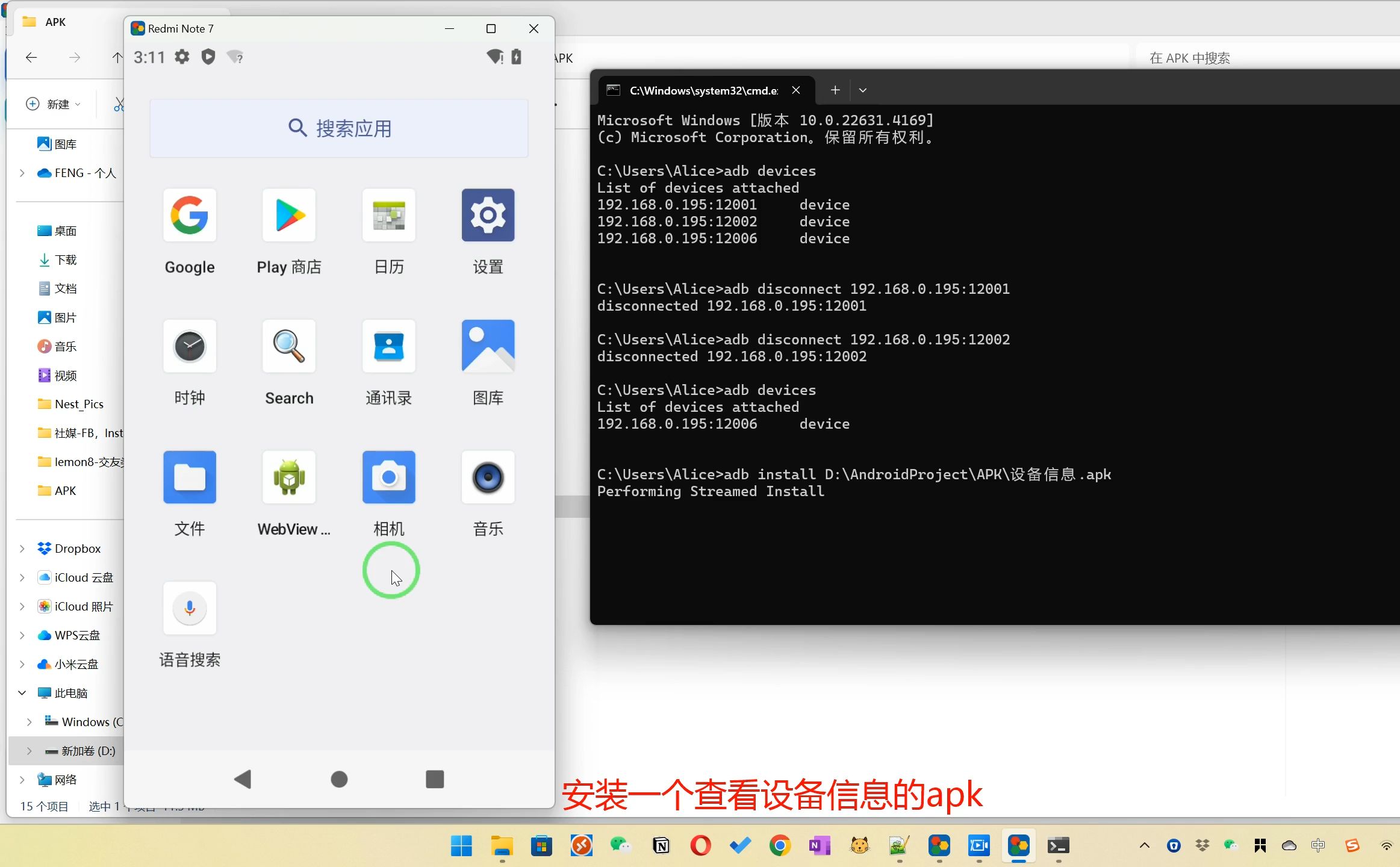Expand the FENG - 个人 OneDrive node
Viewport: 1400px width, 867px height.
[22, 173]
